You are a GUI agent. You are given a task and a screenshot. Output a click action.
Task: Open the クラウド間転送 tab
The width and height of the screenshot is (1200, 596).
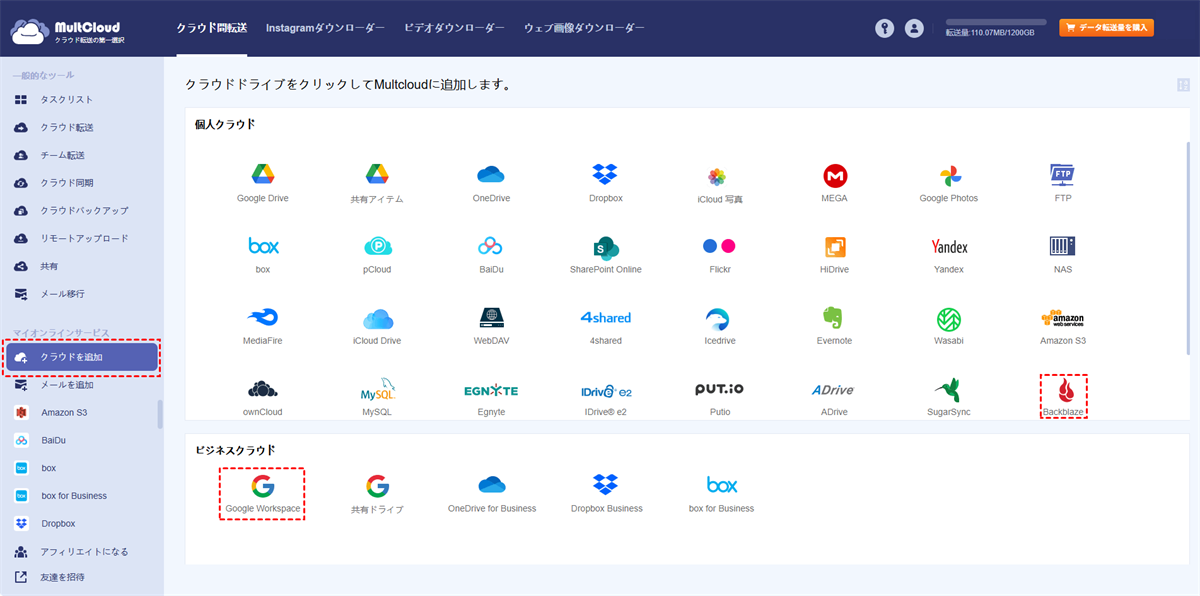(x=212, y=28)
